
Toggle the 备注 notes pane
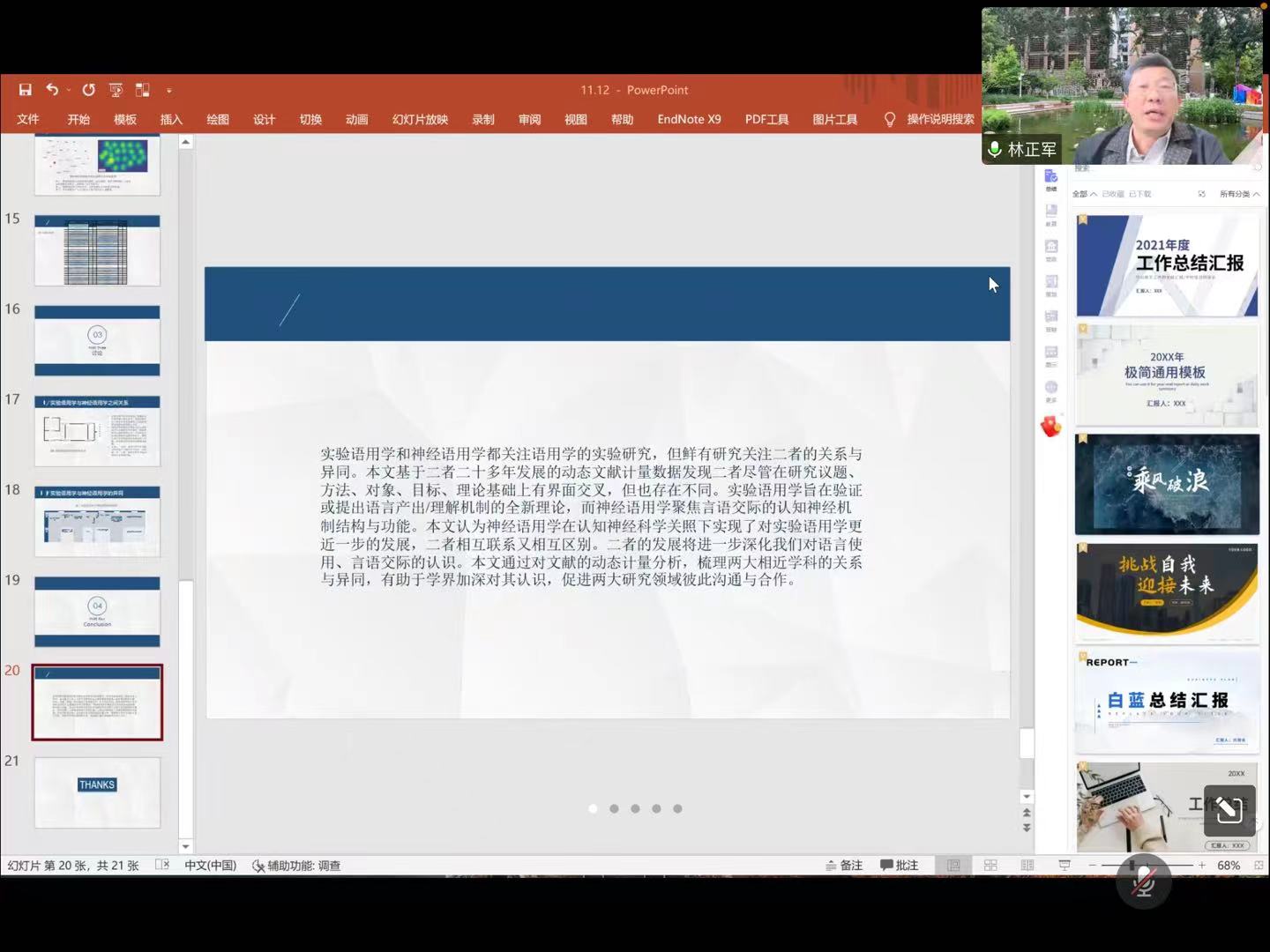click(x=844, y=866)
